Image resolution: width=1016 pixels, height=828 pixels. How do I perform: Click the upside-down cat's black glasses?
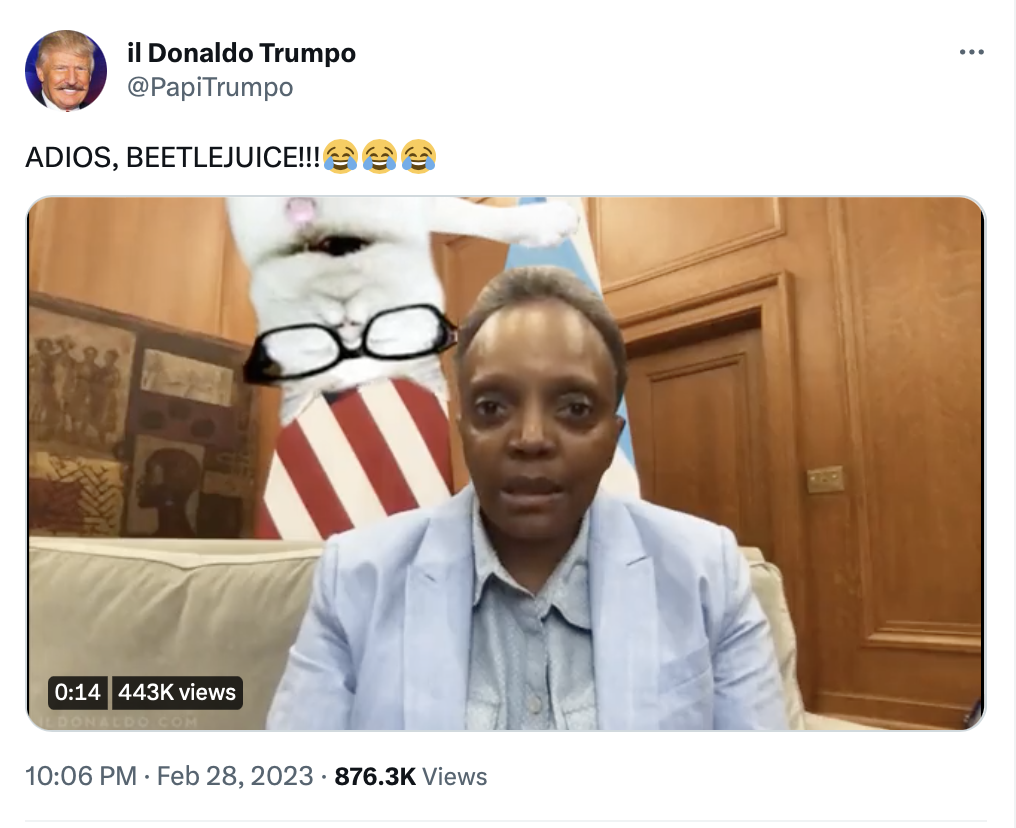[350, 341]
